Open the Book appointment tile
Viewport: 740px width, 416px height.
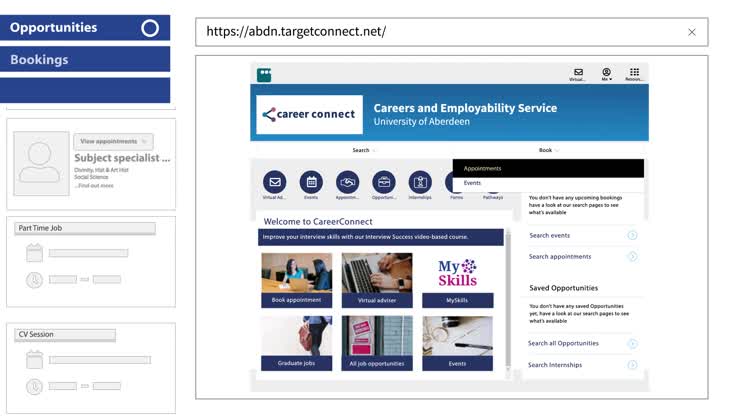tap(296, 280)
